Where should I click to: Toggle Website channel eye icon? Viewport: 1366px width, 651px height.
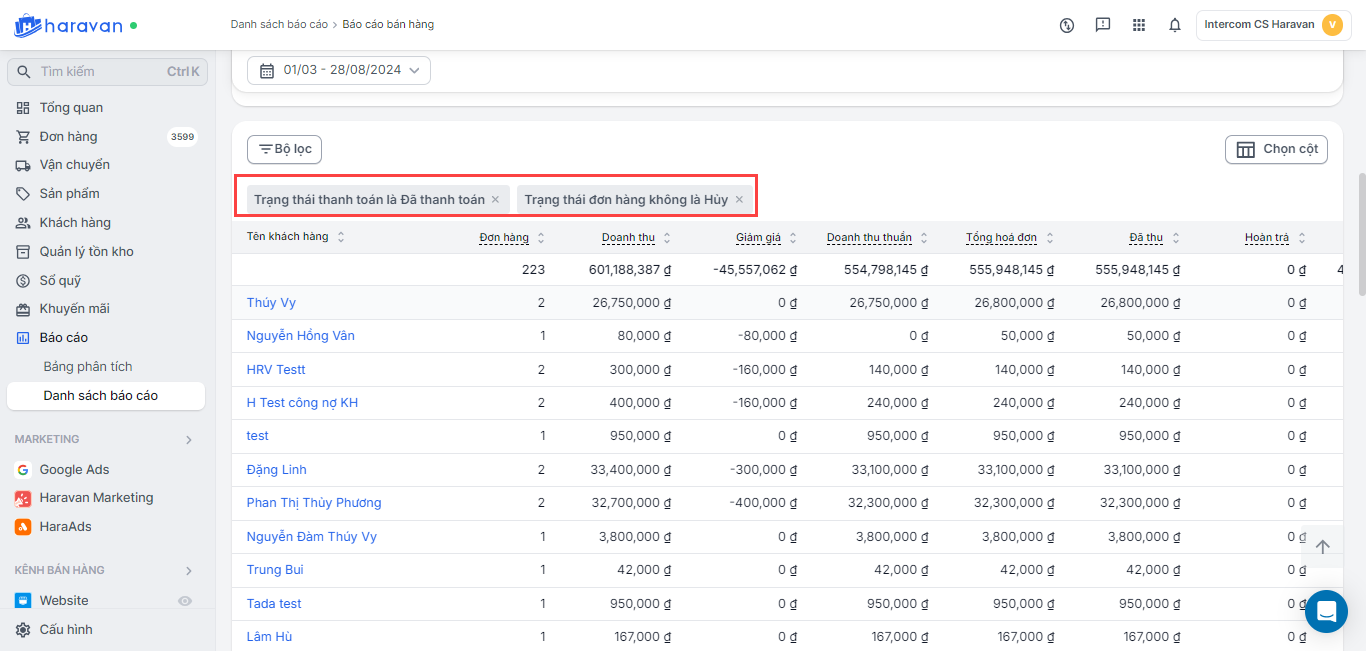click(x=184, y=601)
